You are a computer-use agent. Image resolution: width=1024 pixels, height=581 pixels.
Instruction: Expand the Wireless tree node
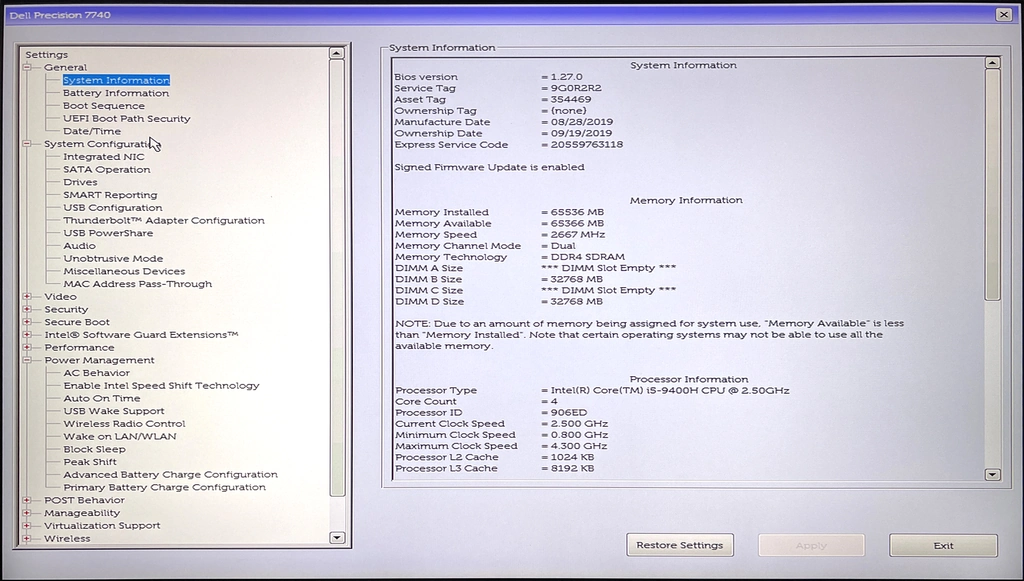tap(27, 539)
